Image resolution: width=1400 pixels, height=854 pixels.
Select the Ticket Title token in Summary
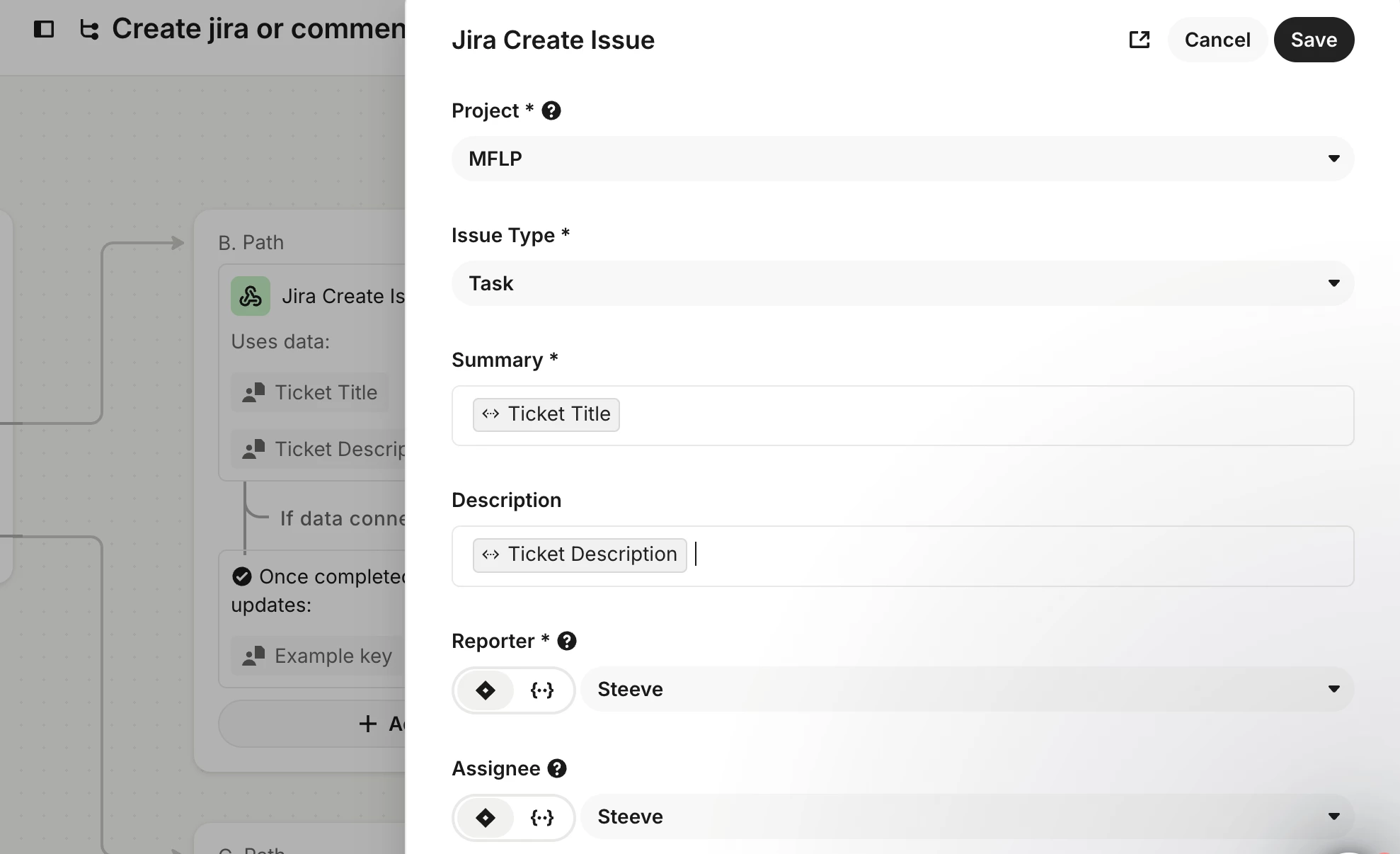[546, 414]
